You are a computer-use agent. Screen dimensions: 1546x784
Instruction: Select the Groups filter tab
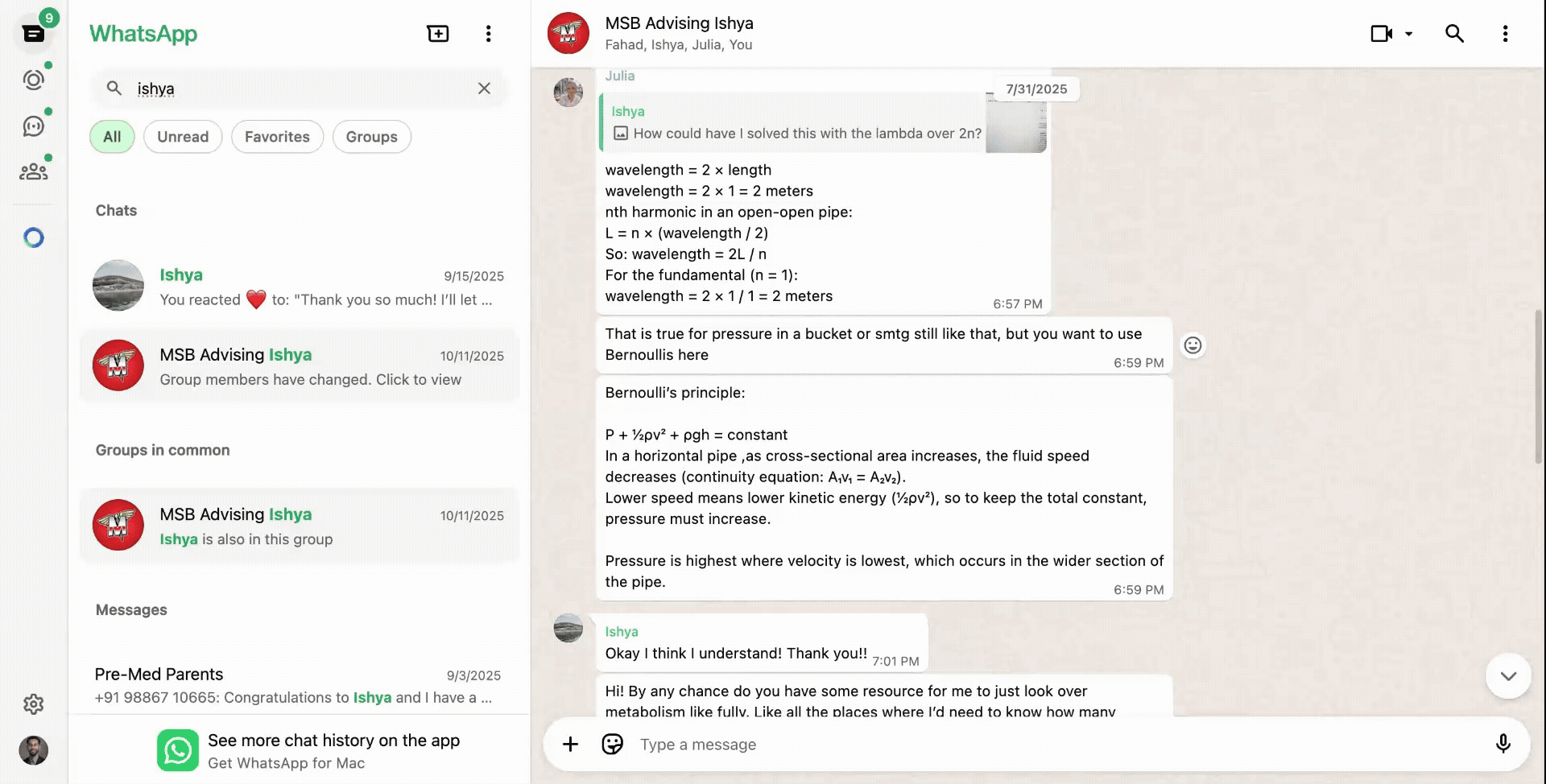[371, 137]
